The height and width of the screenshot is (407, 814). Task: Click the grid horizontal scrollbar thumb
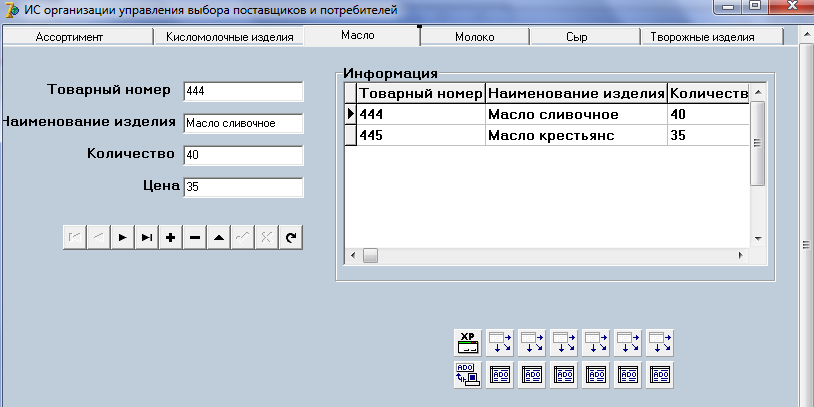point(370,256)
